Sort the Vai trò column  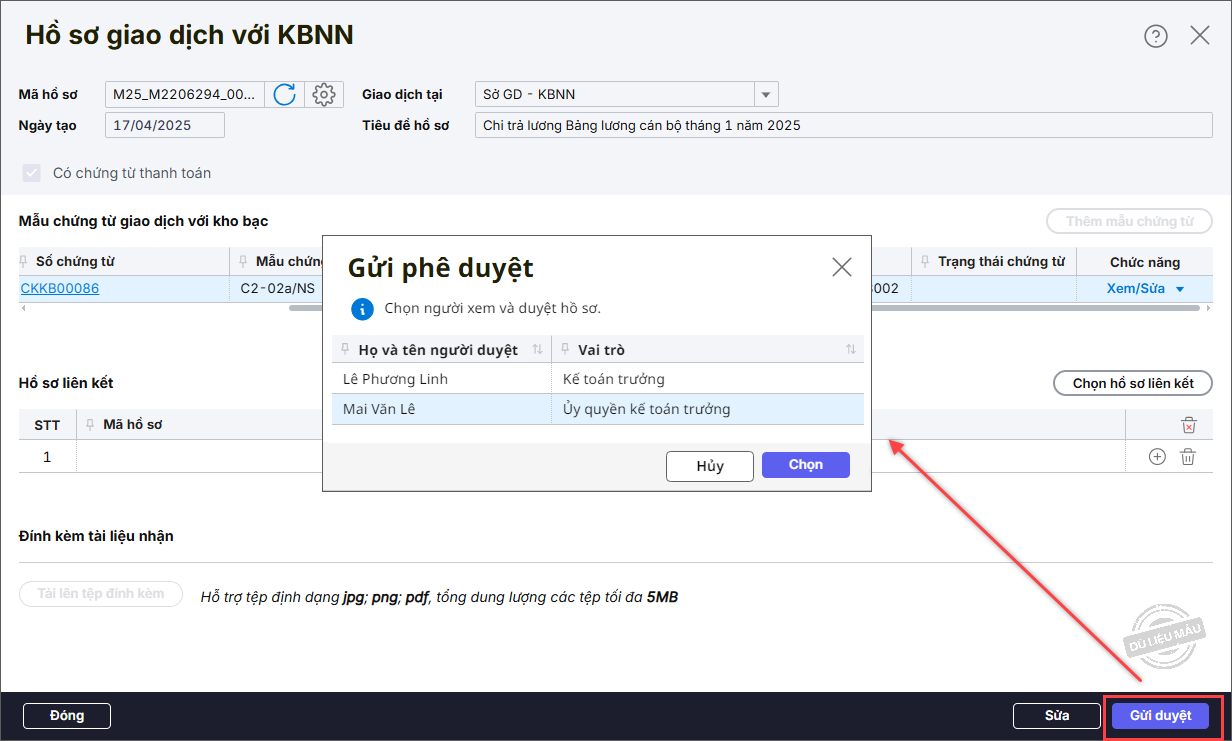click(850, 349)
